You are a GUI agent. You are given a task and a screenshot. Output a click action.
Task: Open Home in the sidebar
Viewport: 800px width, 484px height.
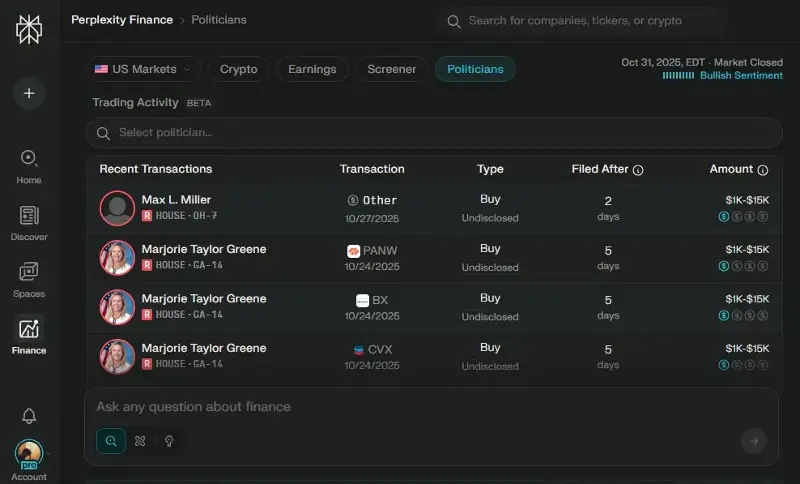[29, 166]
